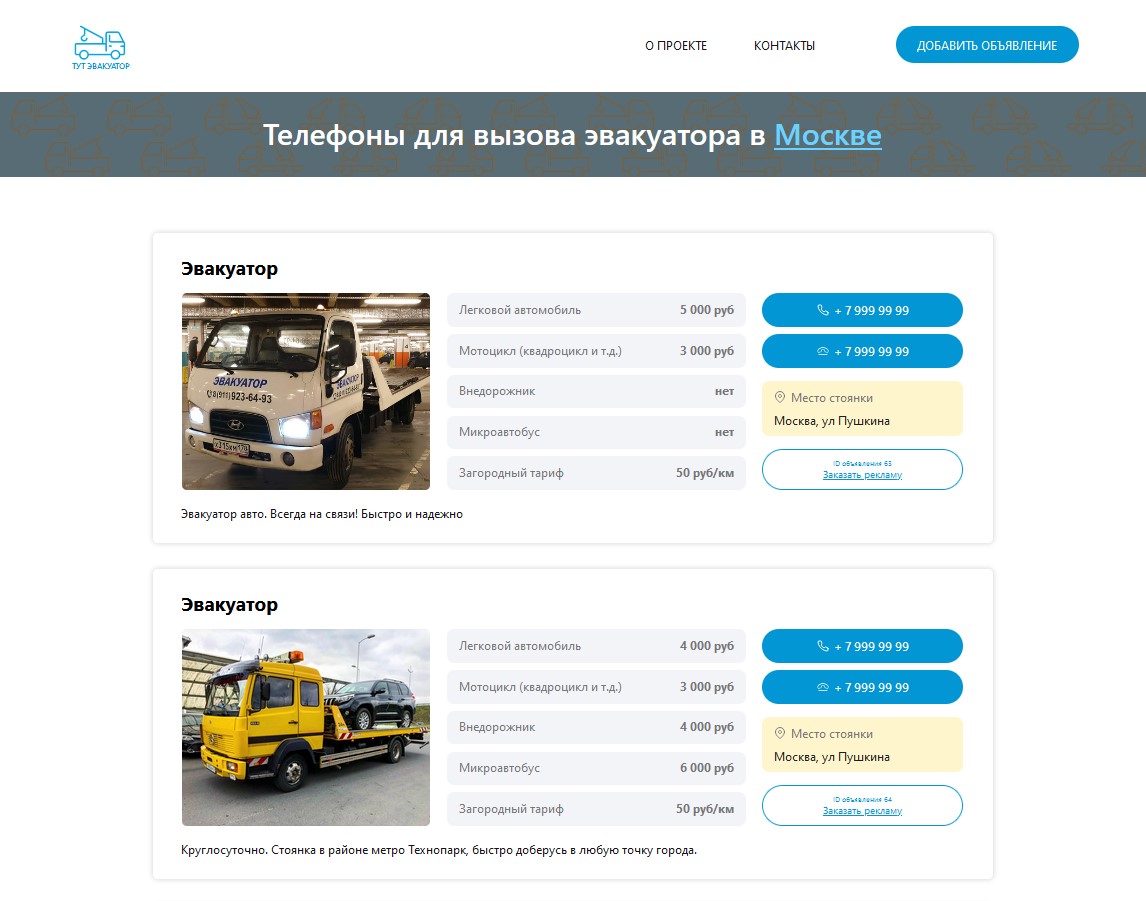Call the desk-phone-icon number in ad 63
Image resolution: width=1146 pixels, height=901 pixels.
(x=862, y=351)
